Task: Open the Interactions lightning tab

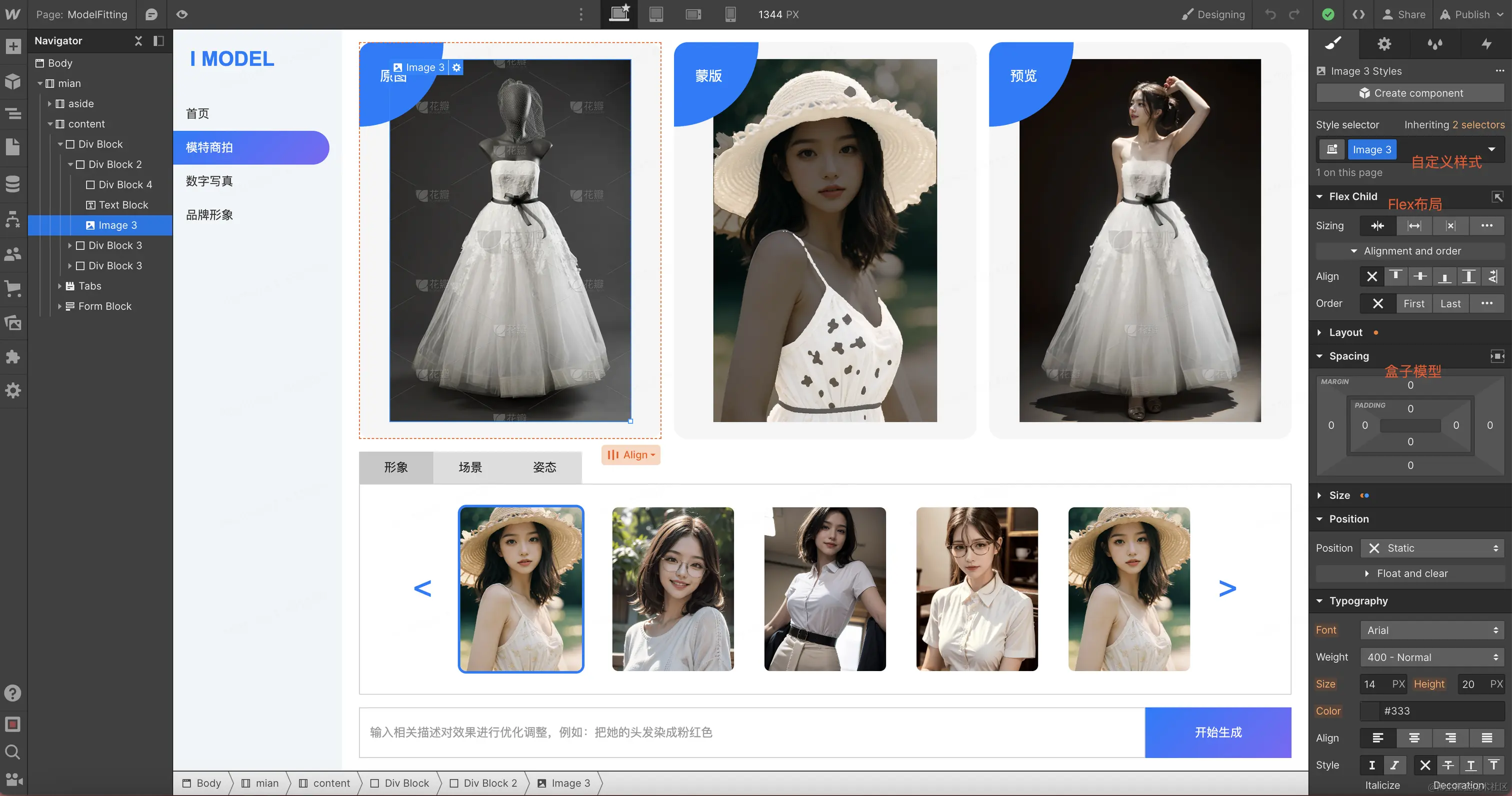Action: [1485, 44]
